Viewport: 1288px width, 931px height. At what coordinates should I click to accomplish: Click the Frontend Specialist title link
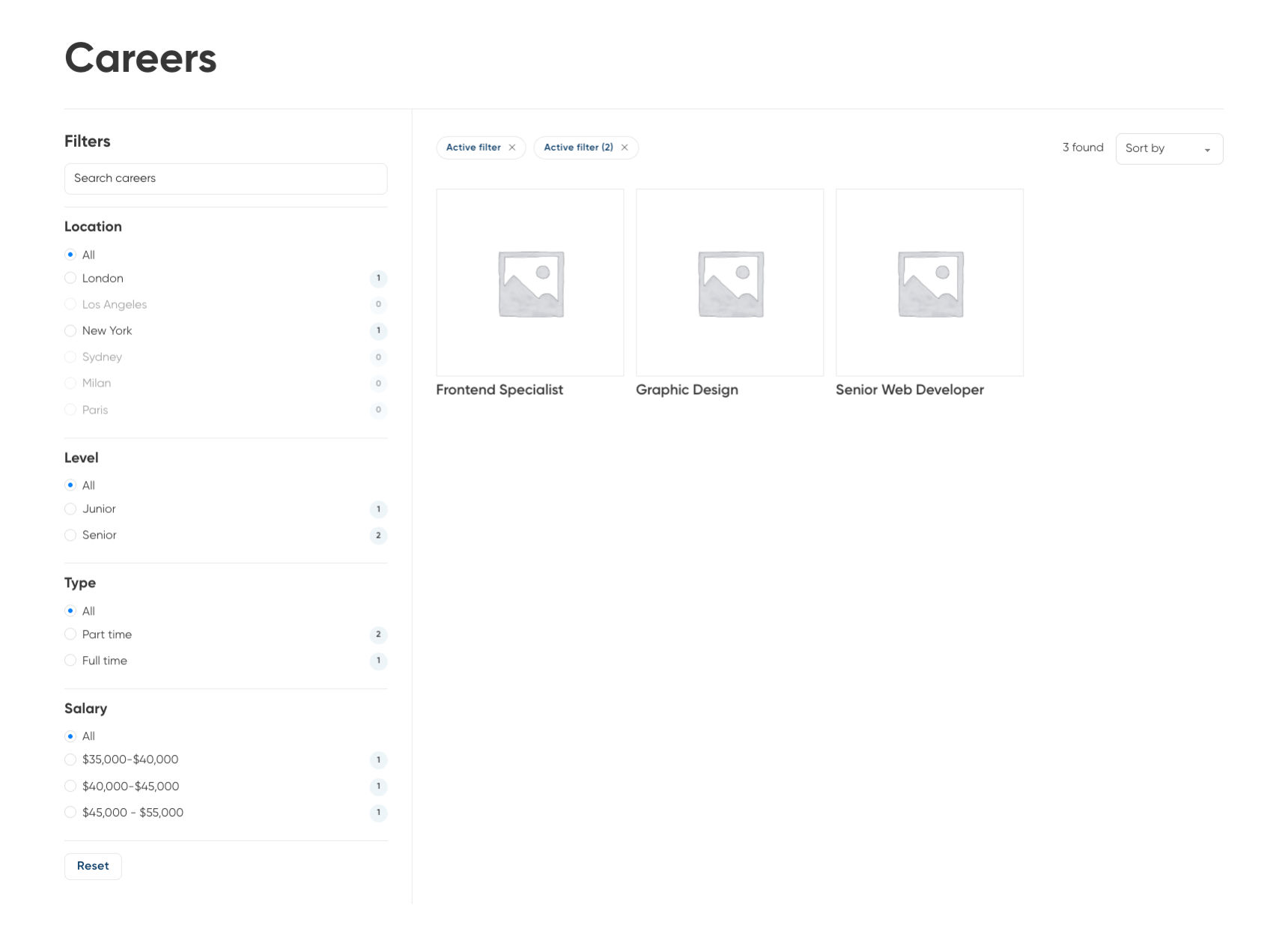tap(499, 390)
